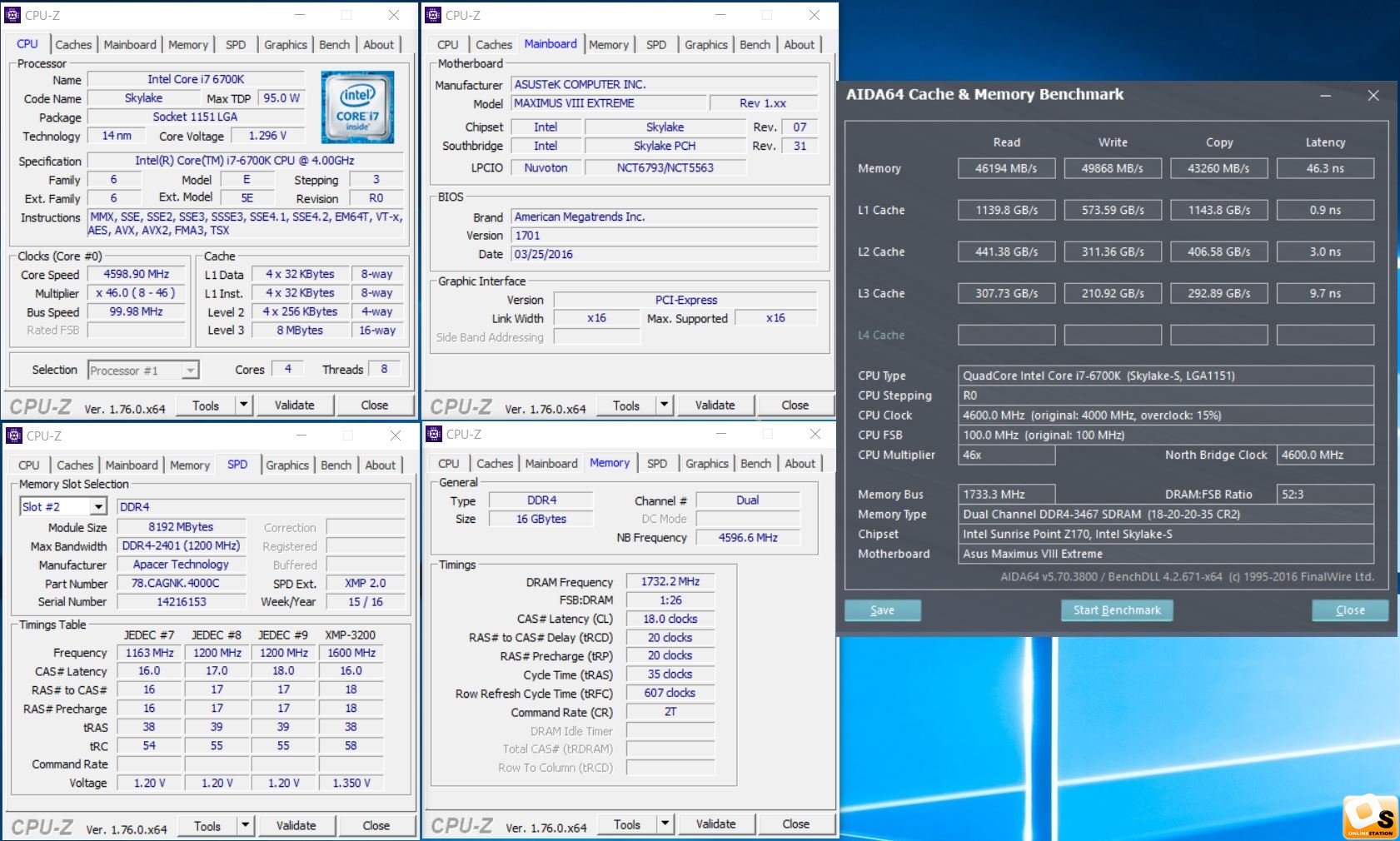Open Tools dropdown arrow in CPU window
This screenshot has width=1400, height=841.
(x=243, y=406)
